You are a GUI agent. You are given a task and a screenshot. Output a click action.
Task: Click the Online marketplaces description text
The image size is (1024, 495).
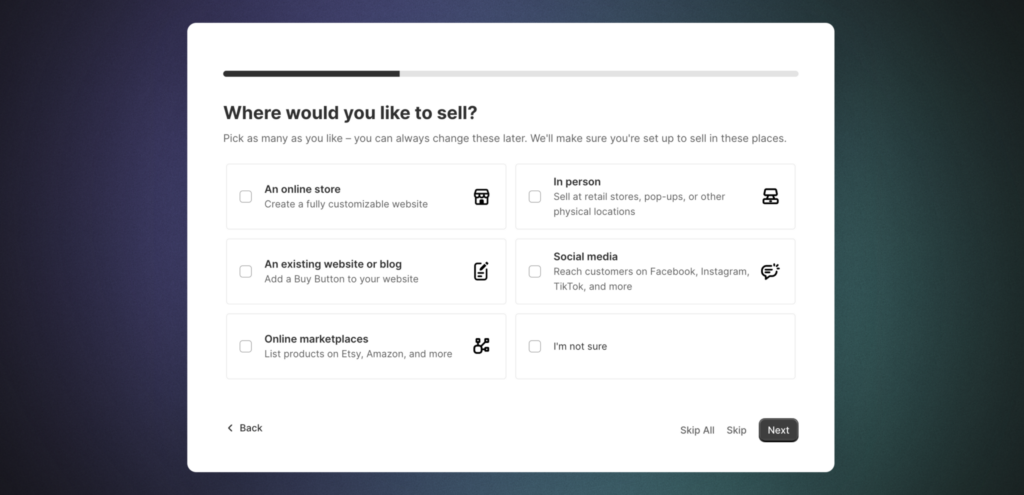point(358,354)
